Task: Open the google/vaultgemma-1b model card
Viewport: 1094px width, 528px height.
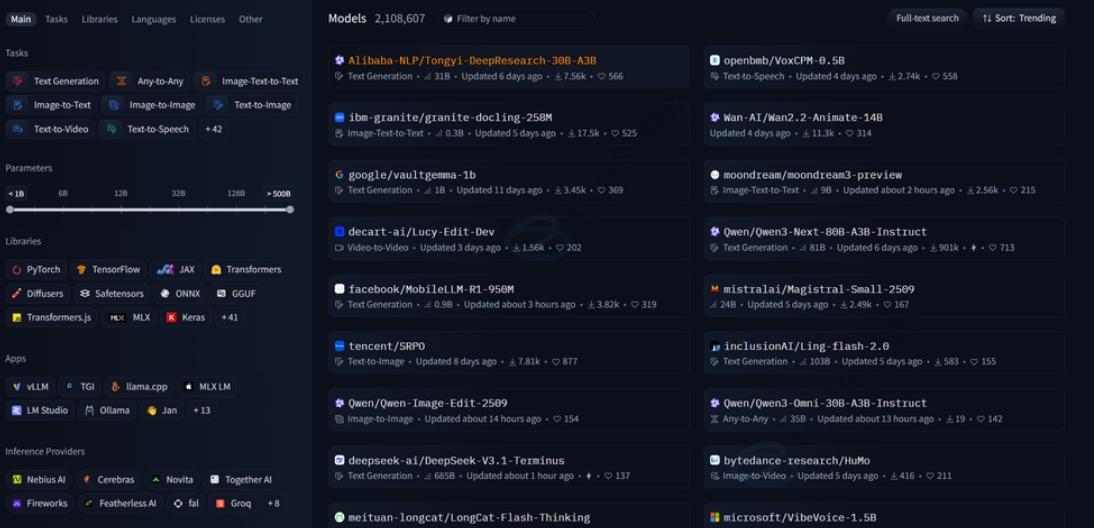Action: [x=509, y=181]
